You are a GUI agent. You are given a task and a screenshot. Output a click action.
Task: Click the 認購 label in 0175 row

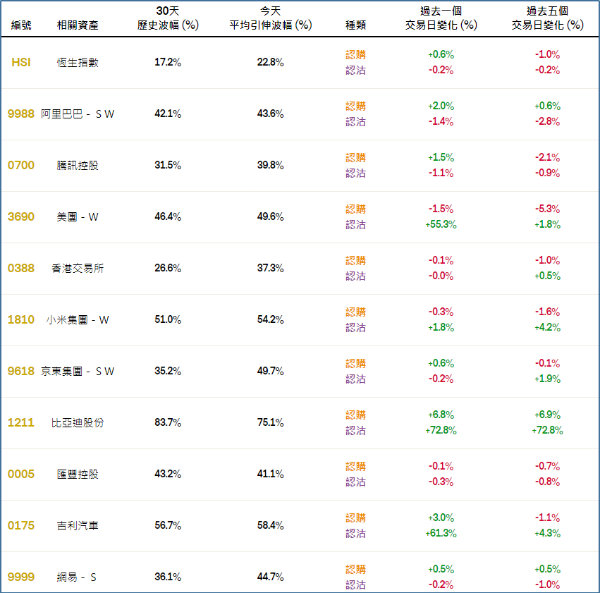click(x=355, y=518)
